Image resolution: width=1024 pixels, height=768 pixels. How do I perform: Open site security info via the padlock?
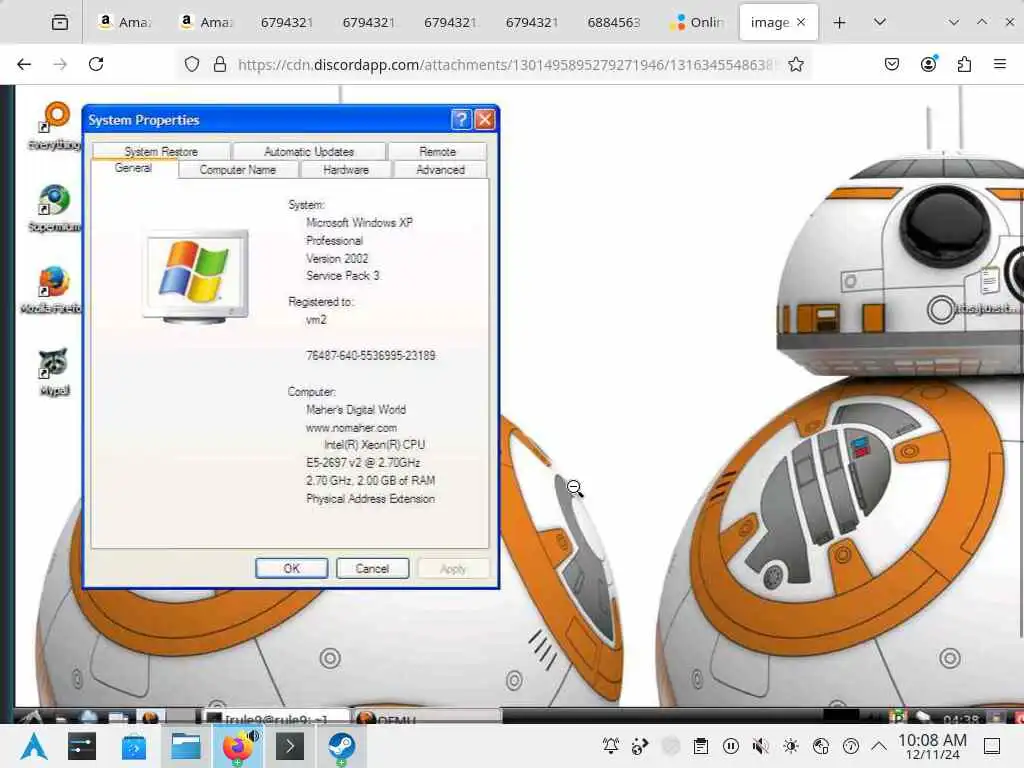tap(220, 64)
